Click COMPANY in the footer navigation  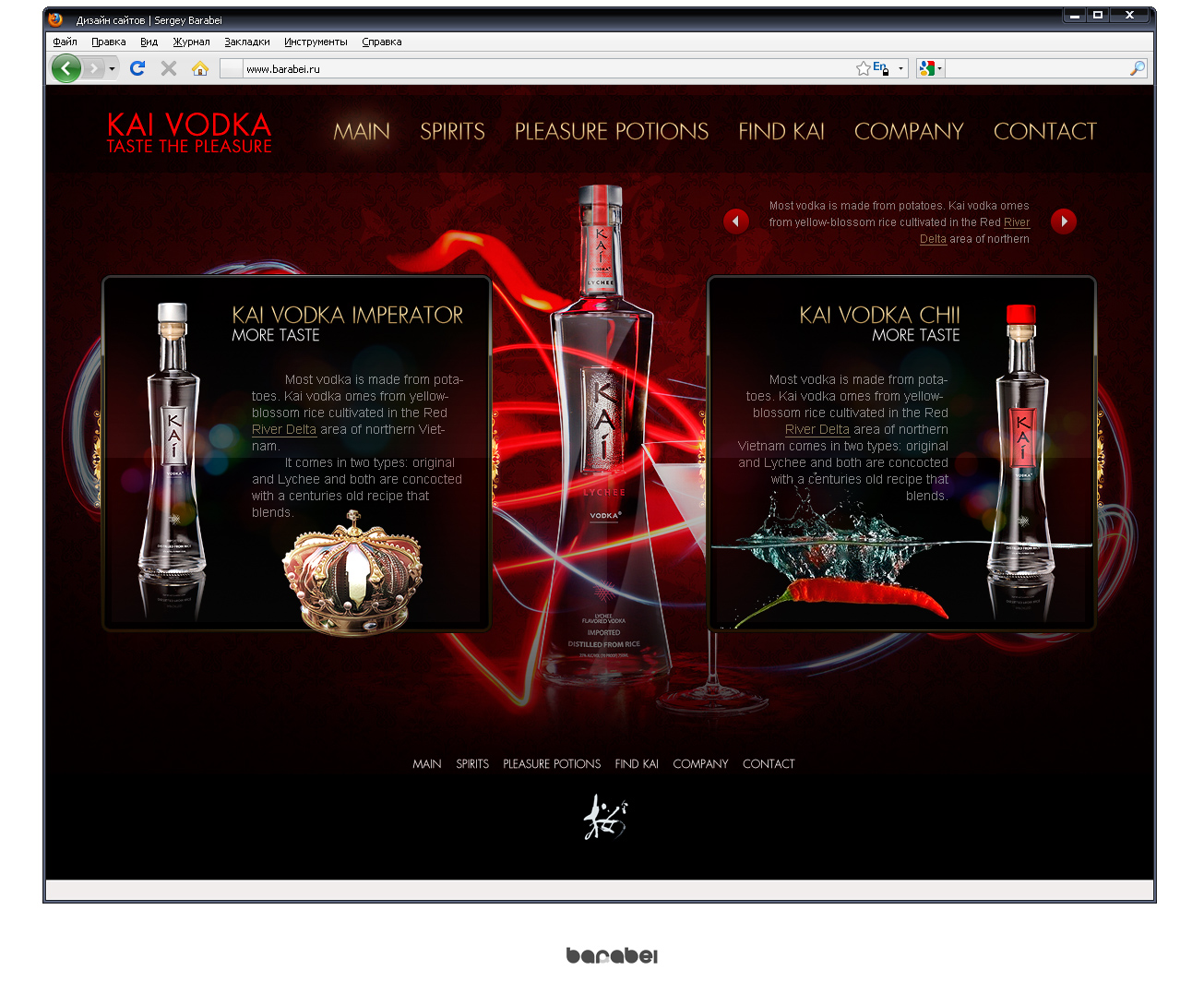pyautogui.click(x=700, y=764)
